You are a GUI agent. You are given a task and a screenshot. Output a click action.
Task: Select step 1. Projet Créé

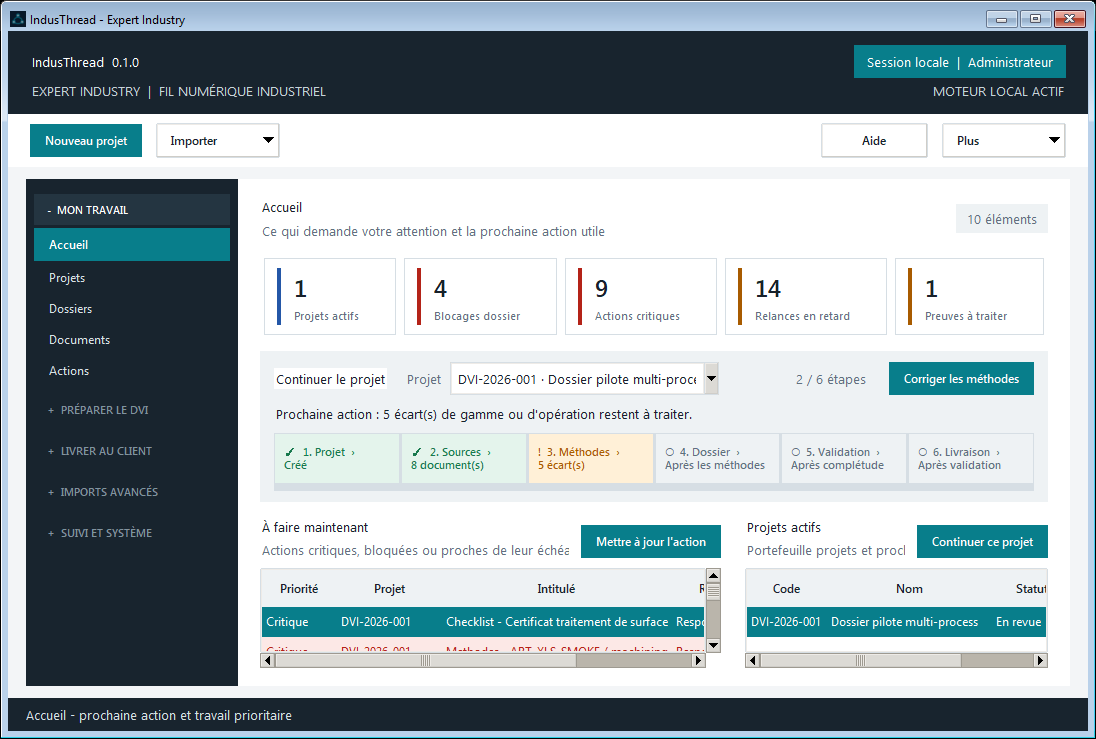337,459
